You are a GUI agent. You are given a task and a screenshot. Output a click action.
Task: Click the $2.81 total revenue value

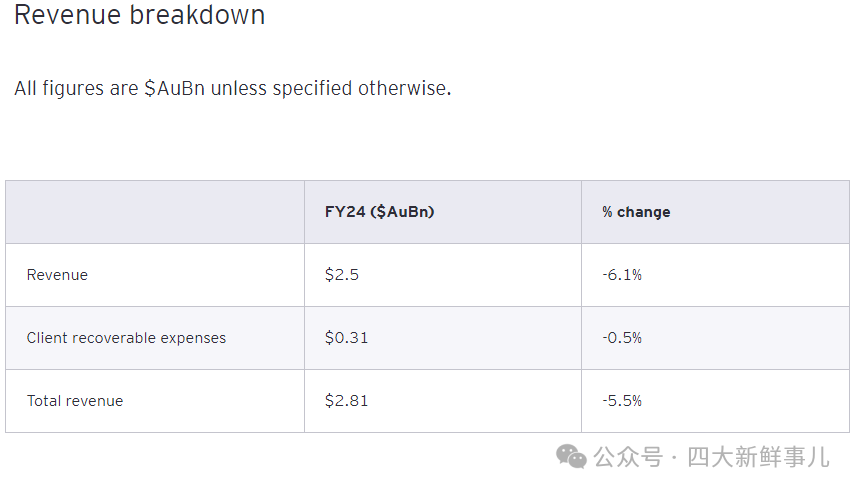coord(347,401)
